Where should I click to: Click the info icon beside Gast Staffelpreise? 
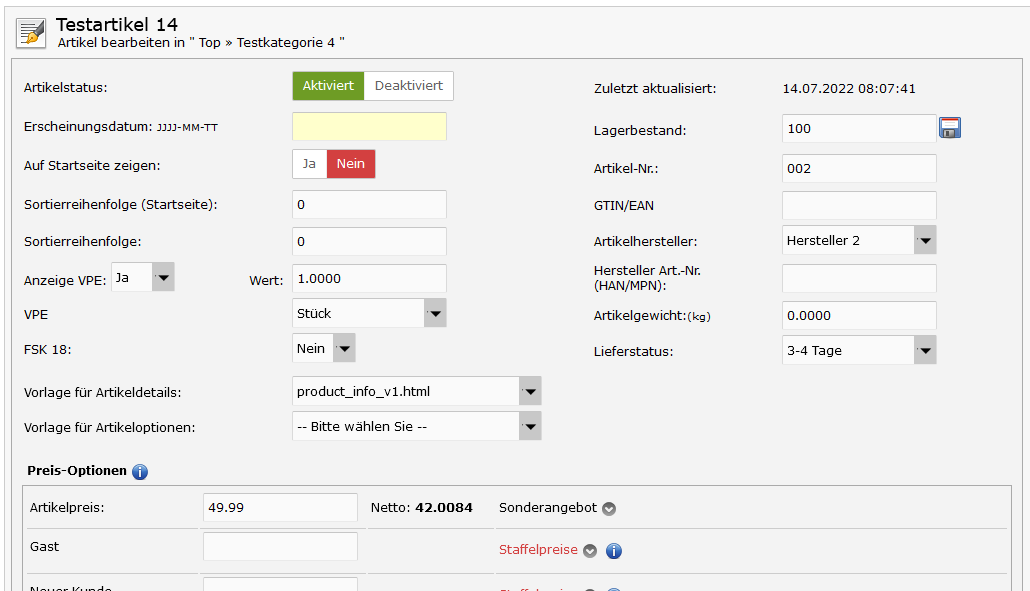614,551
